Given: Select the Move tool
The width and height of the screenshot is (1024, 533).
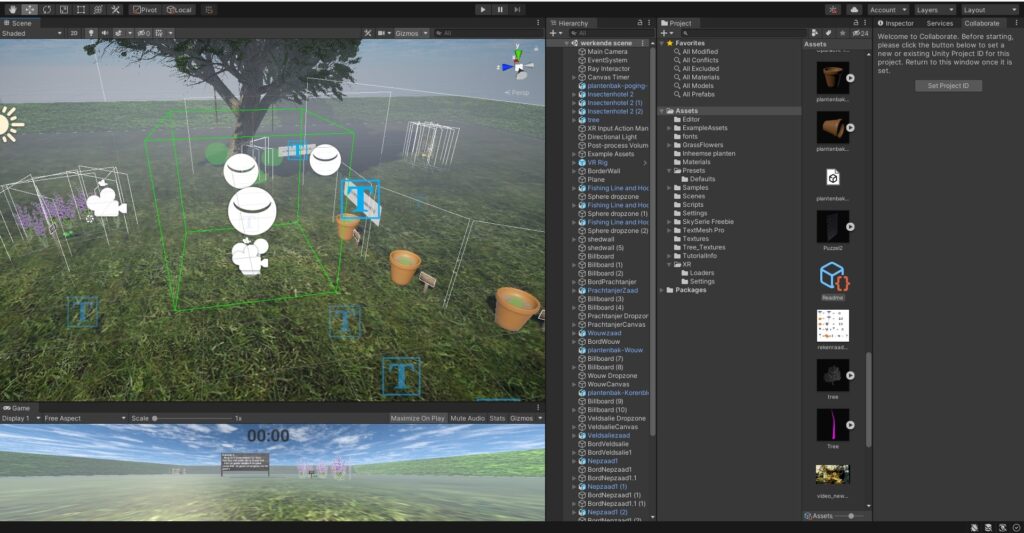Looking at the screenshot, I should 29,9.
